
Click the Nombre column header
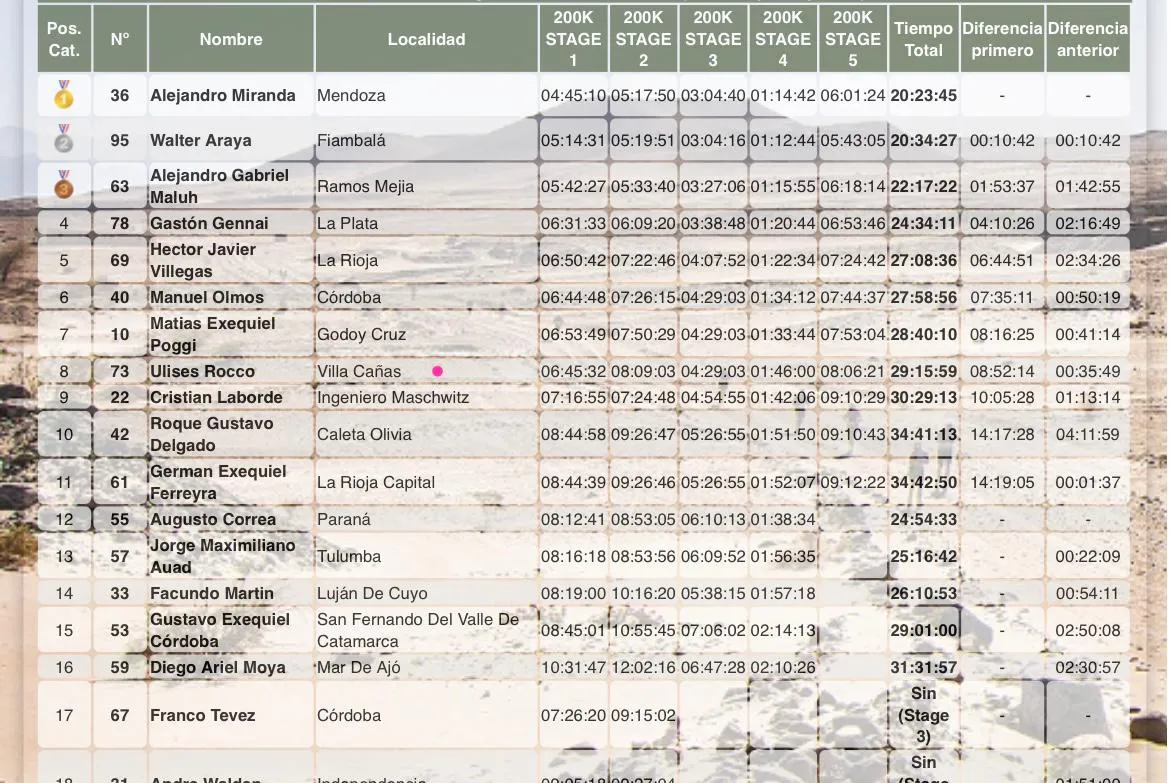[231, 40]
